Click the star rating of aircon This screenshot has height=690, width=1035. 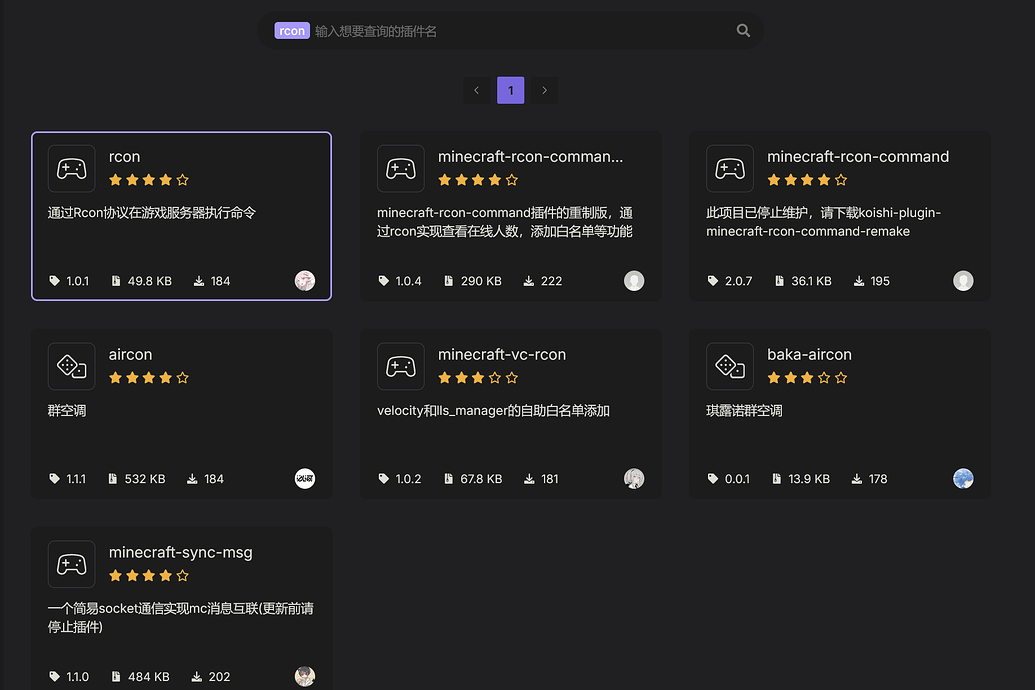(148, 378)
